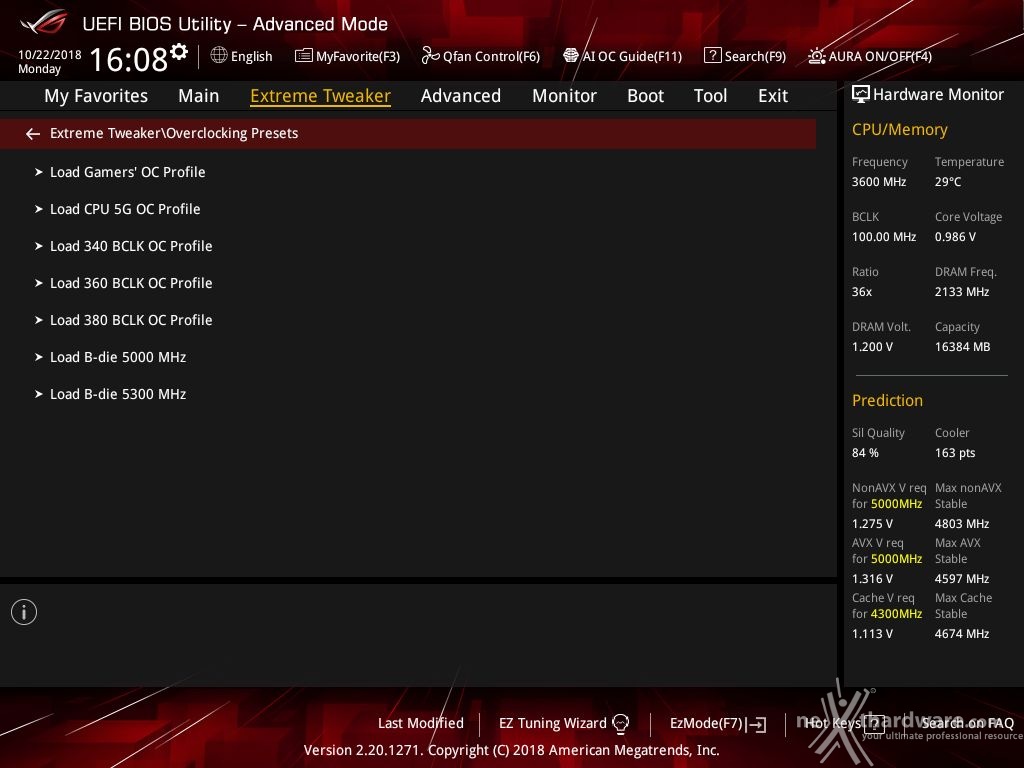Expand arrow beside Load B-die 5300 MHz
The height and width of the screenshot is (768, 1024).
click(39, 394)
